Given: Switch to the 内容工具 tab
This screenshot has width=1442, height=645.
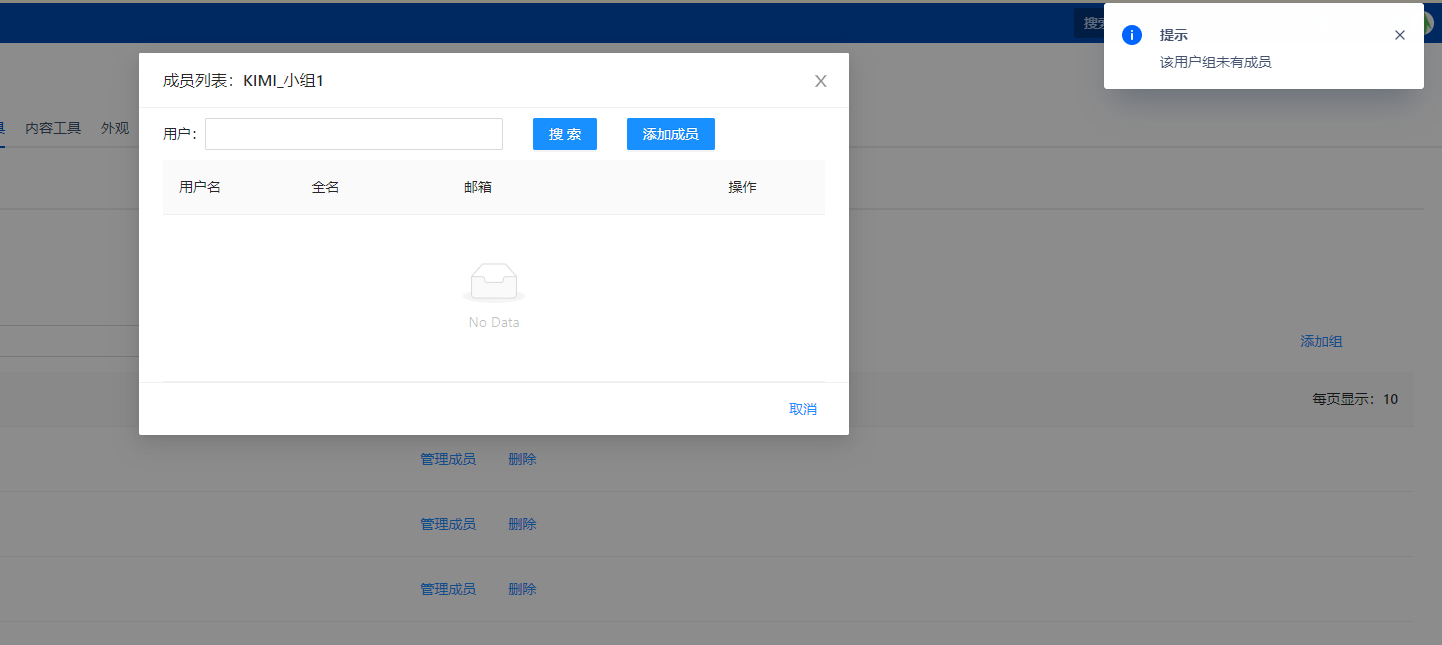Looking at the screenshot, I should pyautogui.click(x=53, y=128).
